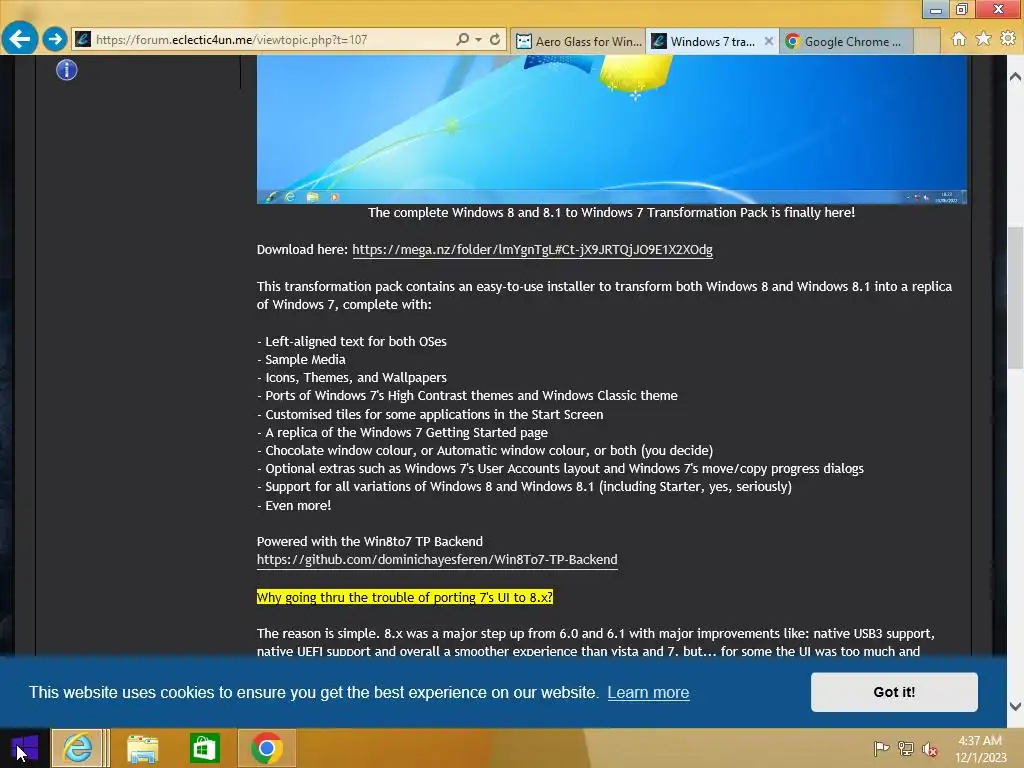Open Internet Explorer from the taskbar

78,748
